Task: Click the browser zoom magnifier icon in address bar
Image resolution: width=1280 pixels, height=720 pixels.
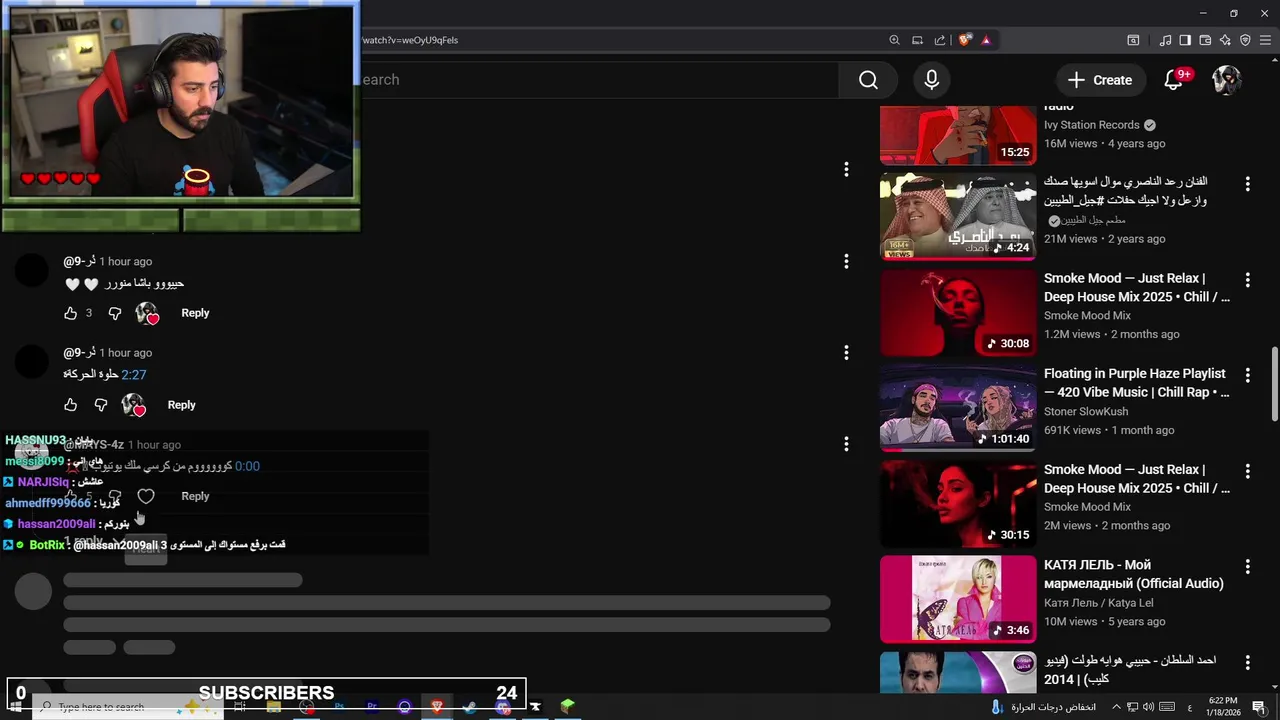Action: (x=894, y=40)
